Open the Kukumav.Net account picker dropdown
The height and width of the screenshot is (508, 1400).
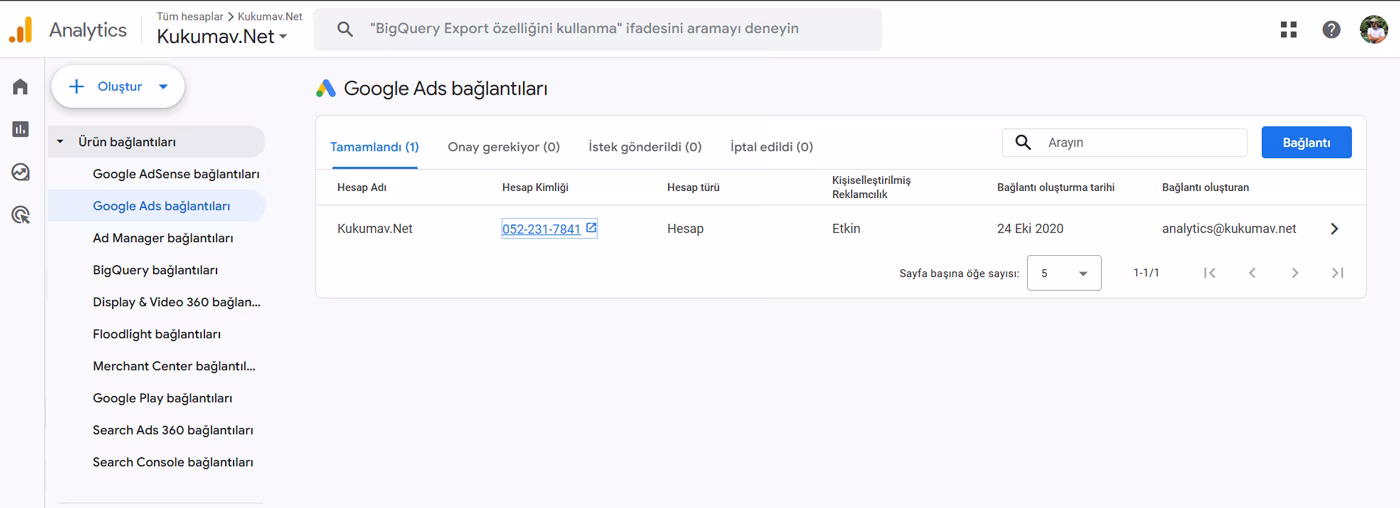pyautogui.click(x=222, y=36)
